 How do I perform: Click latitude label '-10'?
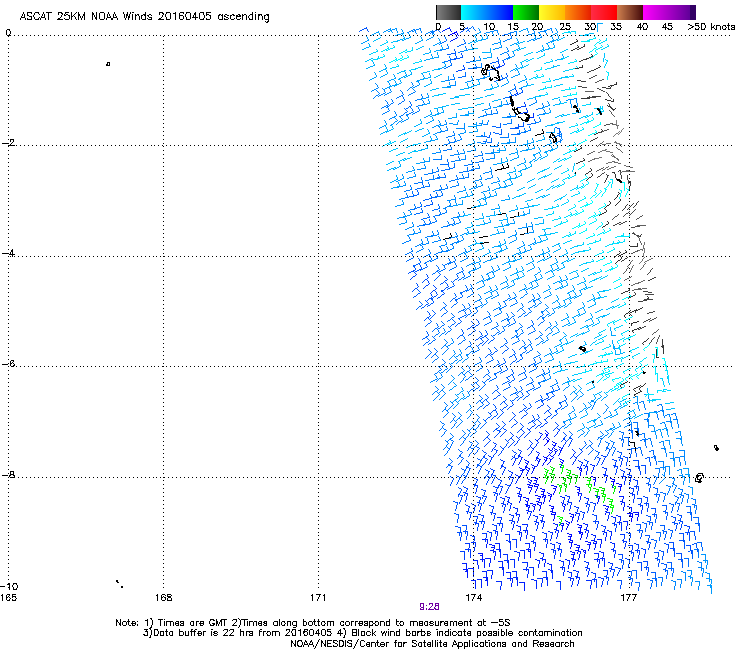tap(9, 587)
